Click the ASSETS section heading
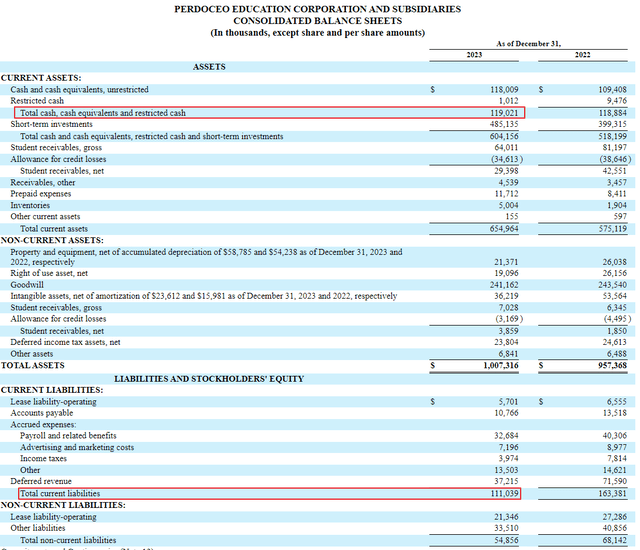This screenshot has width=640, height=550. coord(209,67)
